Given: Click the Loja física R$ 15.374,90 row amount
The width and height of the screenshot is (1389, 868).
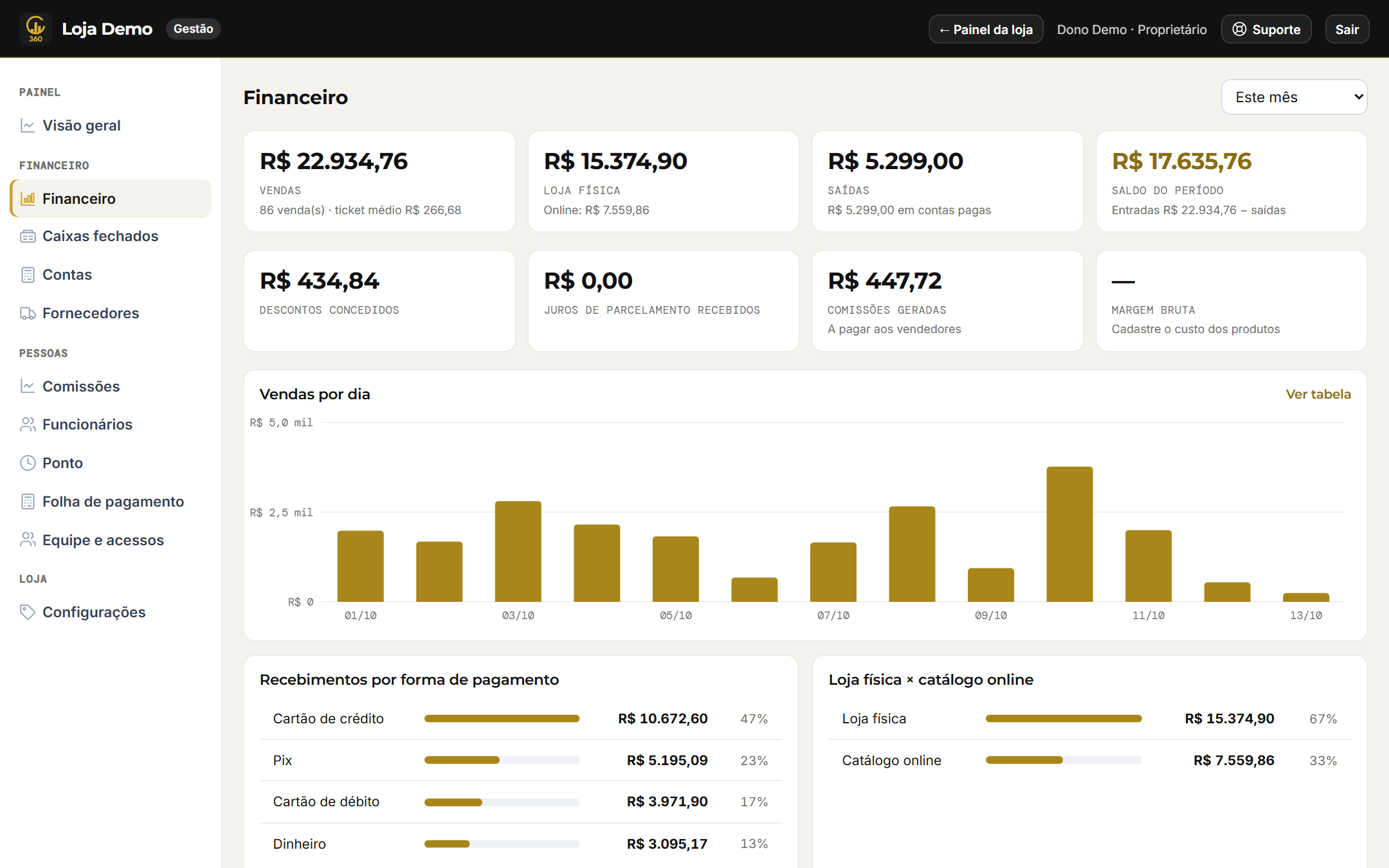Looking at the screenshot, I should [x=1230, y=719].
